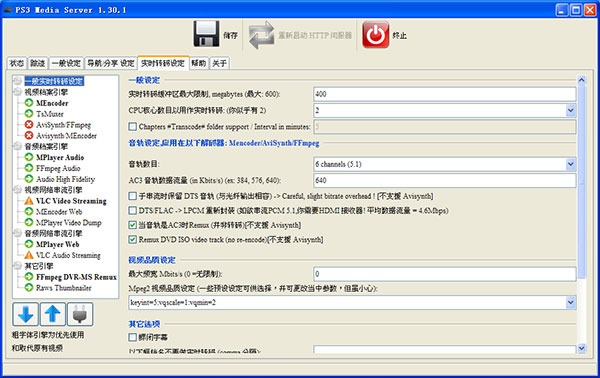The image size is (600, 378).
Task: Click green icon beside MPlayer Video Dump
Action: coord(29,222)
